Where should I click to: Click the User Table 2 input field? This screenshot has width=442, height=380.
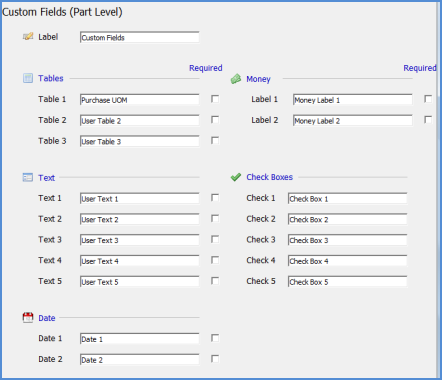[140, 120]
